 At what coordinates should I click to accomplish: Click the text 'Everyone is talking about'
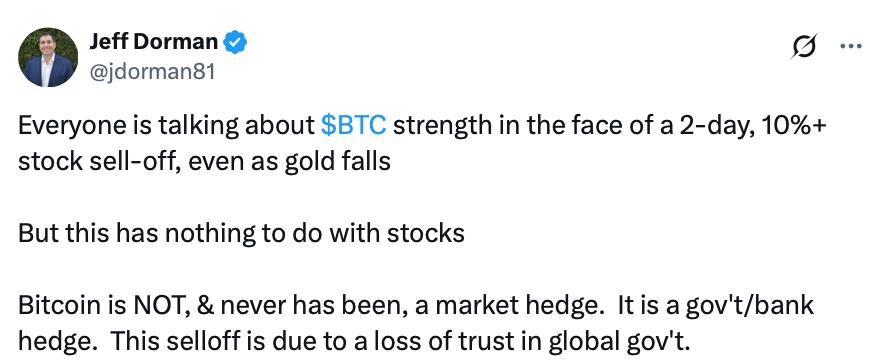tap(166, 127)
